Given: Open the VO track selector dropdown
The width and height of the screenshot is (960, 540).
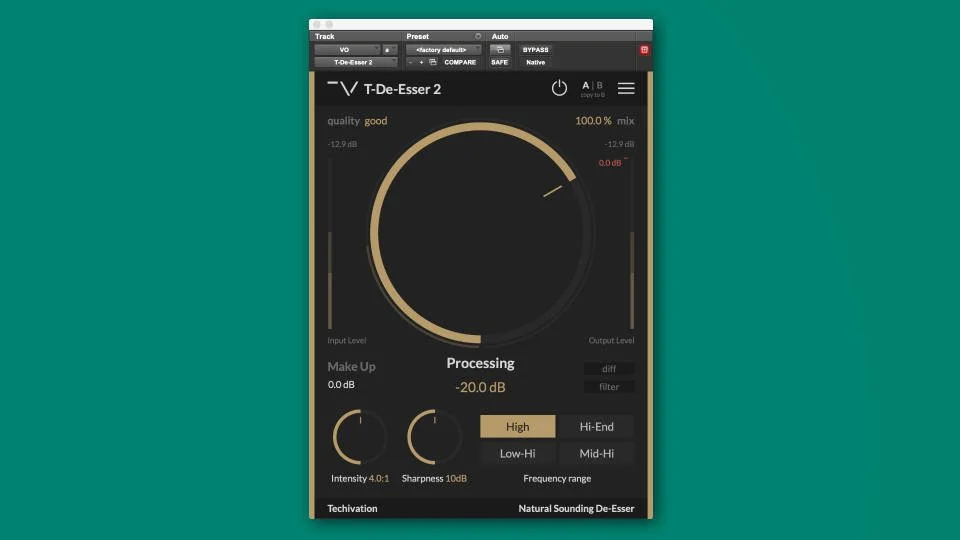Looking at the screenshot, I should click(347, 50).
